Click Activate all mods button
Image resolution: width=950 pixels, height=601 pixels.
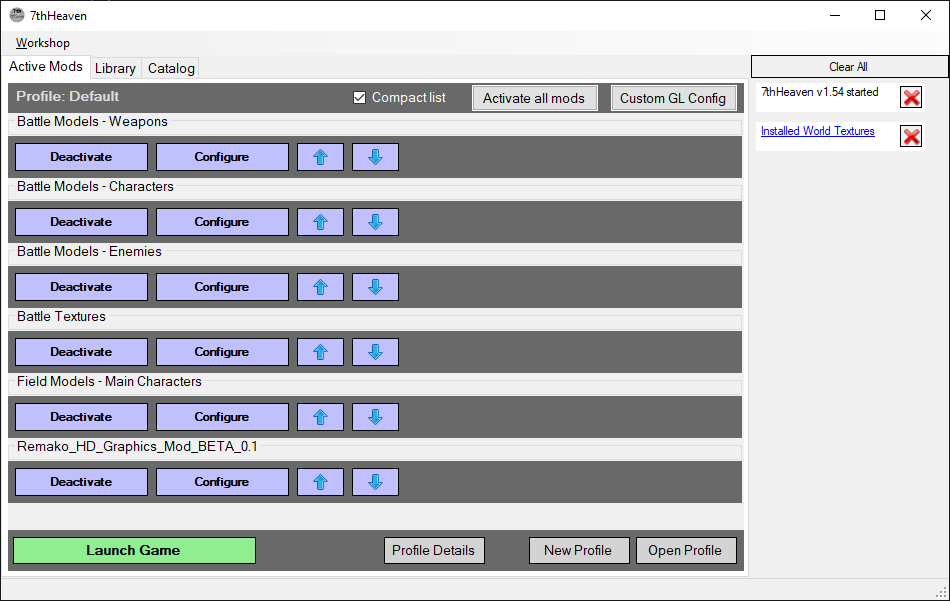click(x=534, y=98)
